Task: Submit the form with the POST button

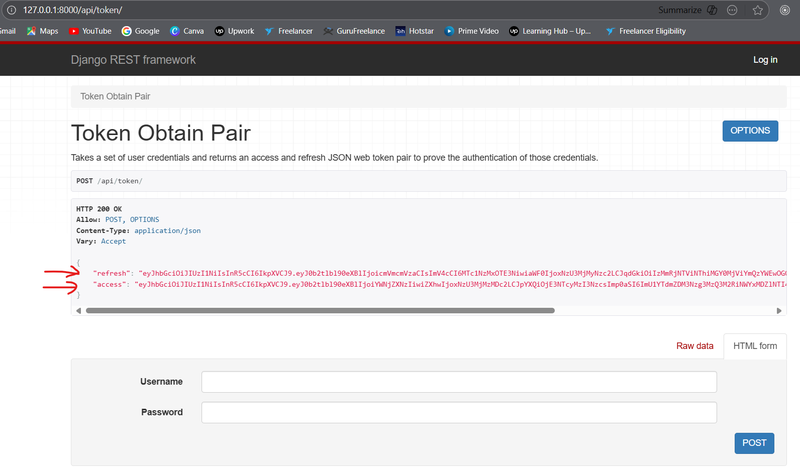Action: click(x=754, y=443)
